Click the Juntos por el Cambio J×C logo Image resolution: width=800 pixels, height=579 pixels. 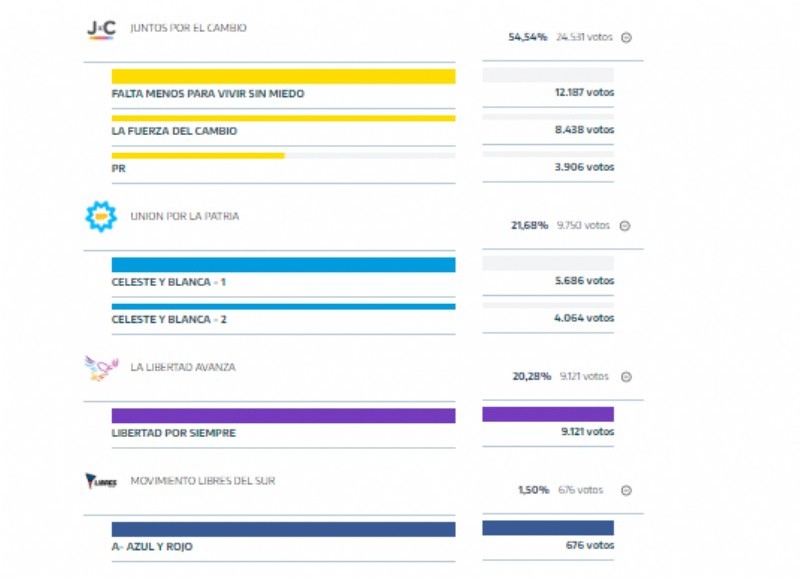(102, 29)
